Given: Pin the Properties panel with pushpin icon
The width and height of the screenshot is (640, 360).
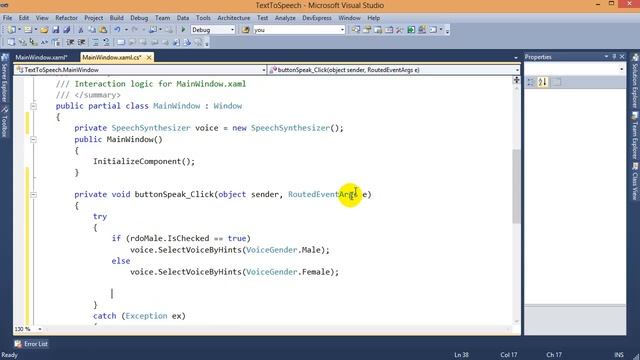Looking at the screenshot, I should pos(614,57).
